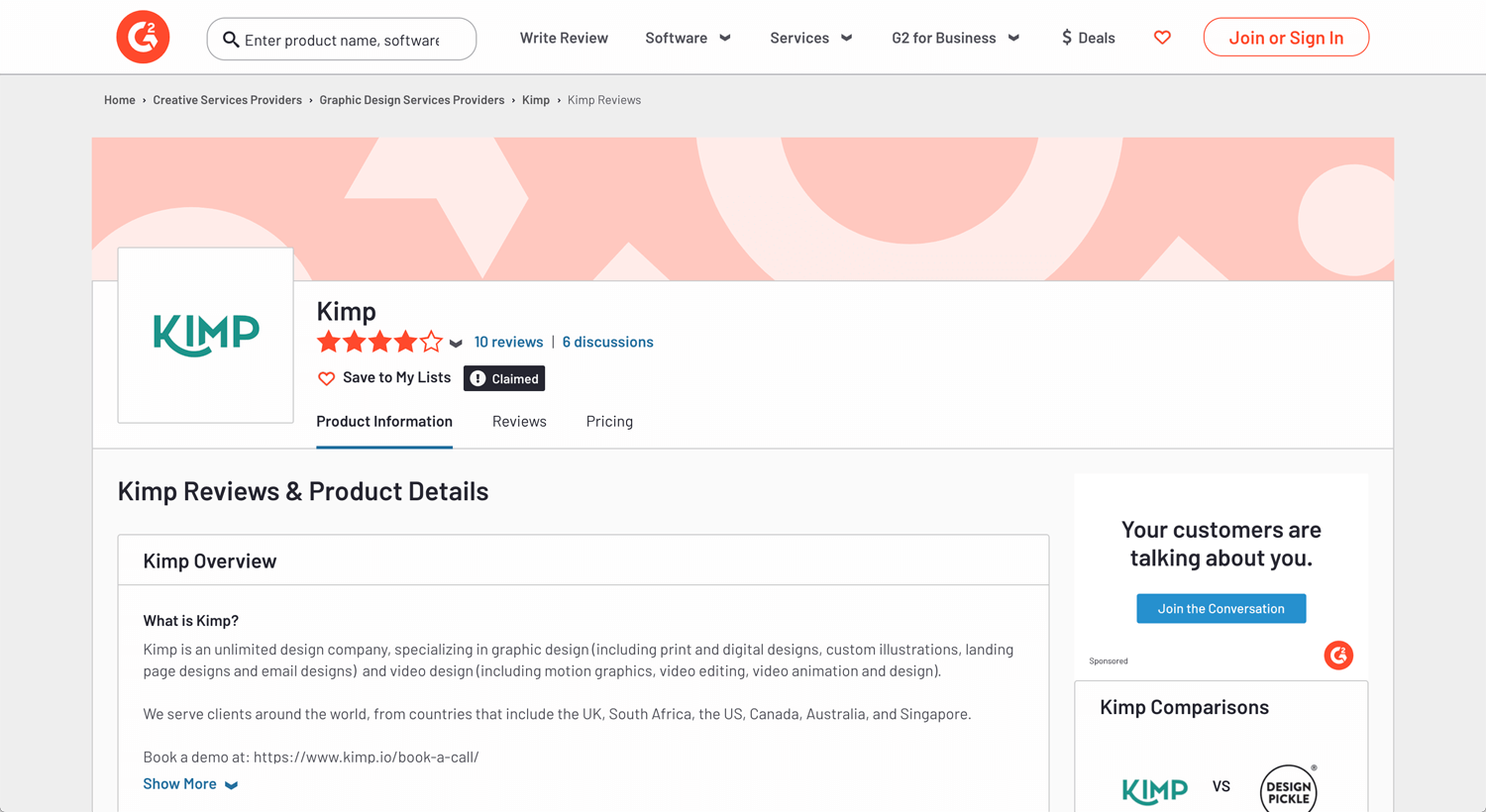
Task: Click the Kimp Overview heading
Action: click(x=210, y=560)
